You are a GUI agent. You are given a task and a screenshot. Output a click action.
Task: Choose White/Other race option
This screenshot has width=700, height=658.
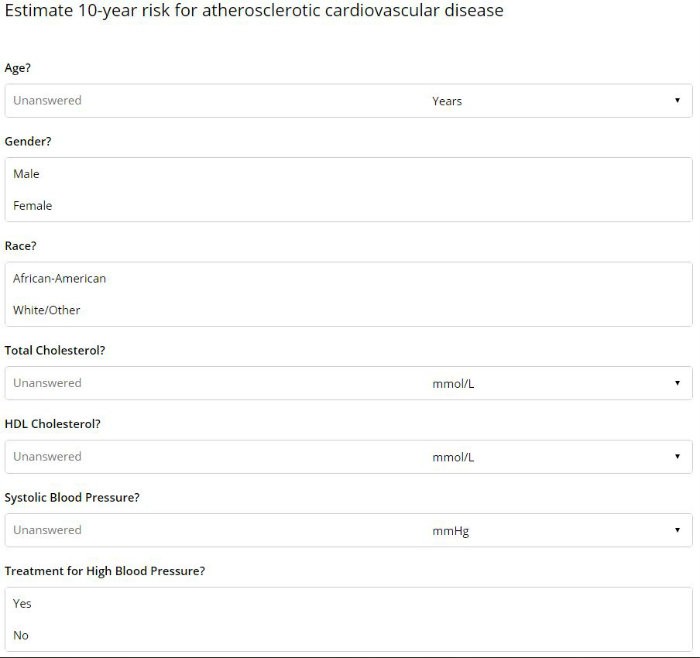pos(47,310)
